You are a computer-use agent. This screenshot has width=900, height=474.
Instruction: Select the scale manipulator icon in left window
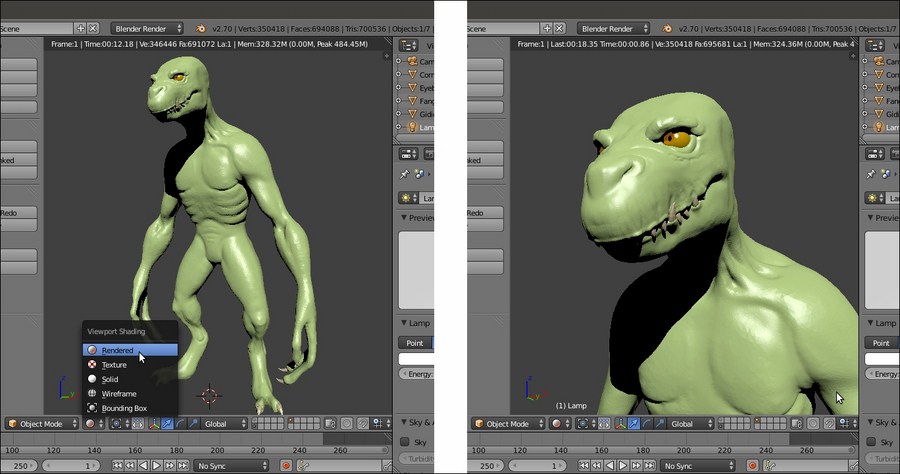pyautogui.click(x=191, y=424)
